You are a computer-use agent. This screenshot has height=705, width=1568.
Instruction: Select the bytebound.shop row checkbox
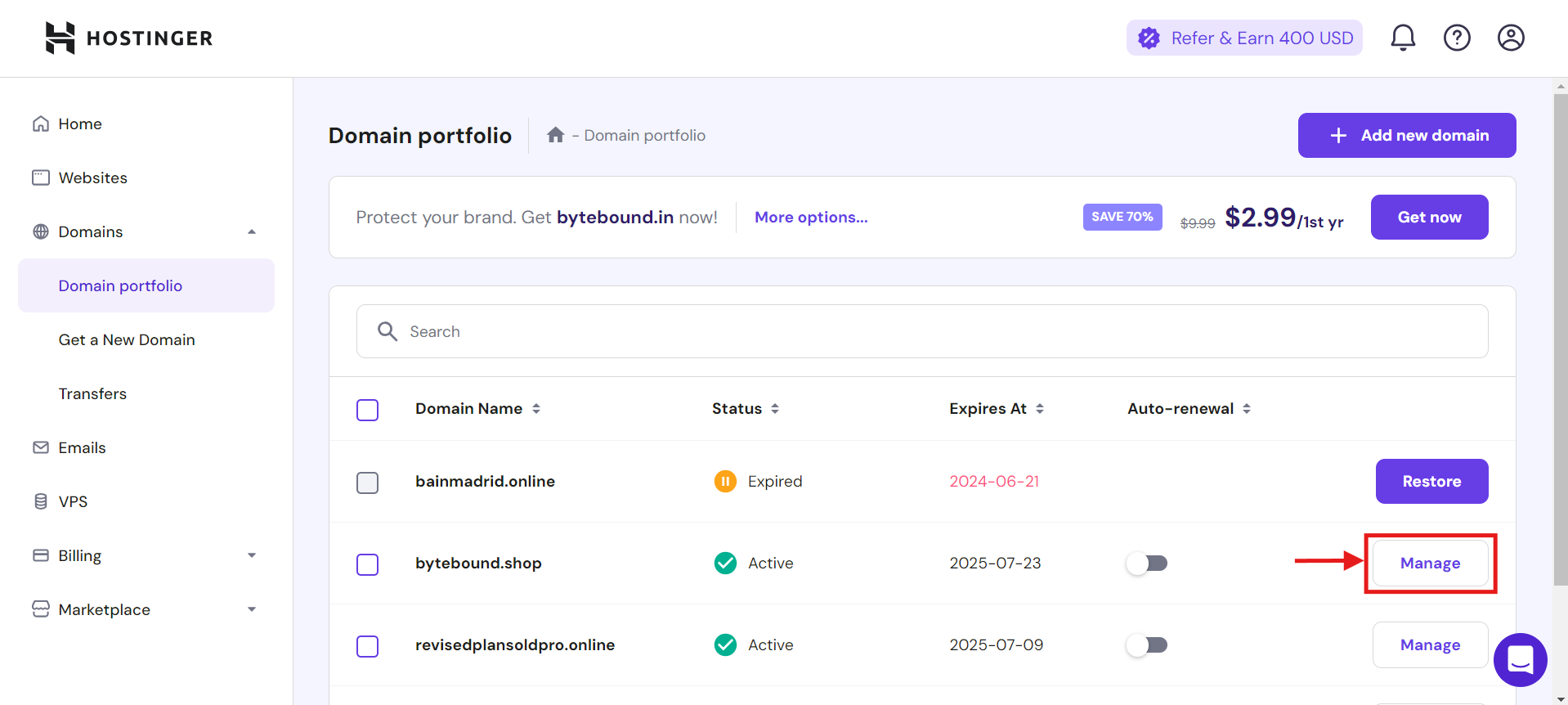click(368, 564)
